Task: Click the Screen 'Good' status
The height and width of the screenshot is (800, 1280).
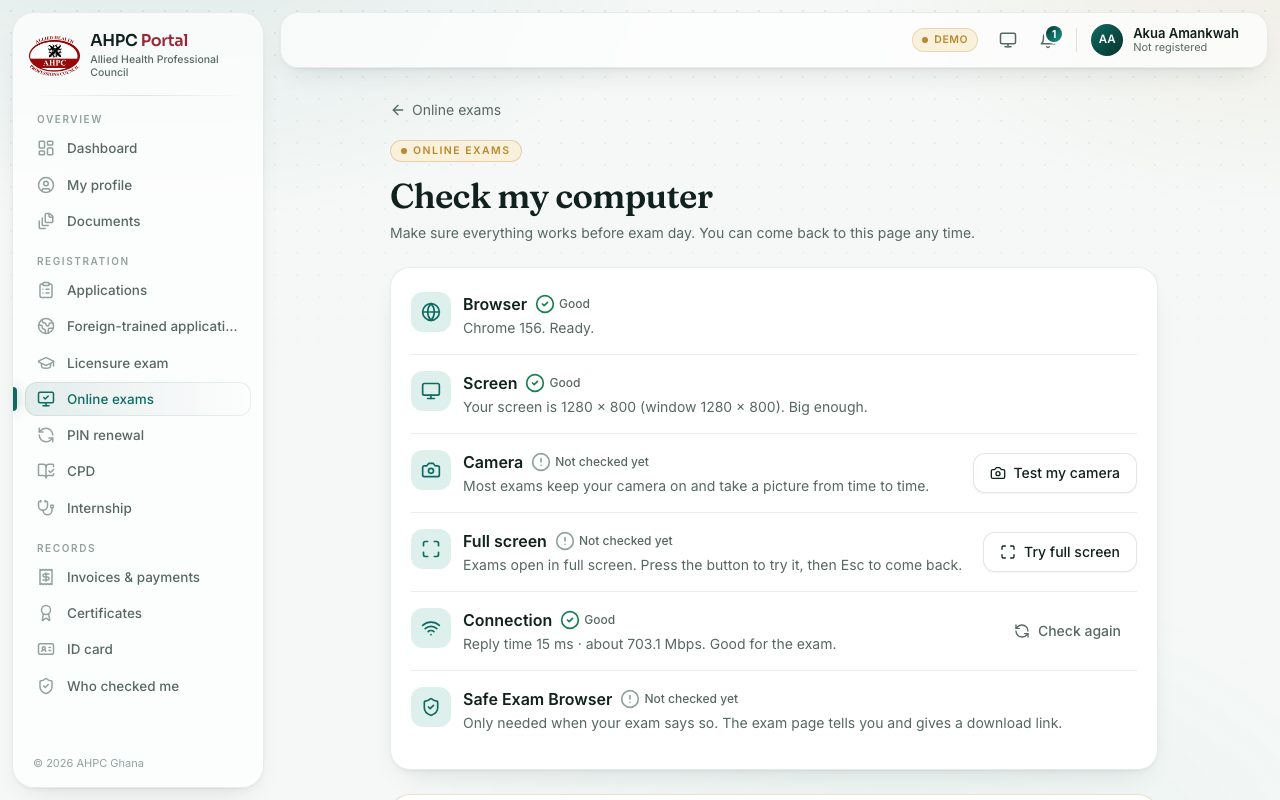Action: click(x=554, y=383)
